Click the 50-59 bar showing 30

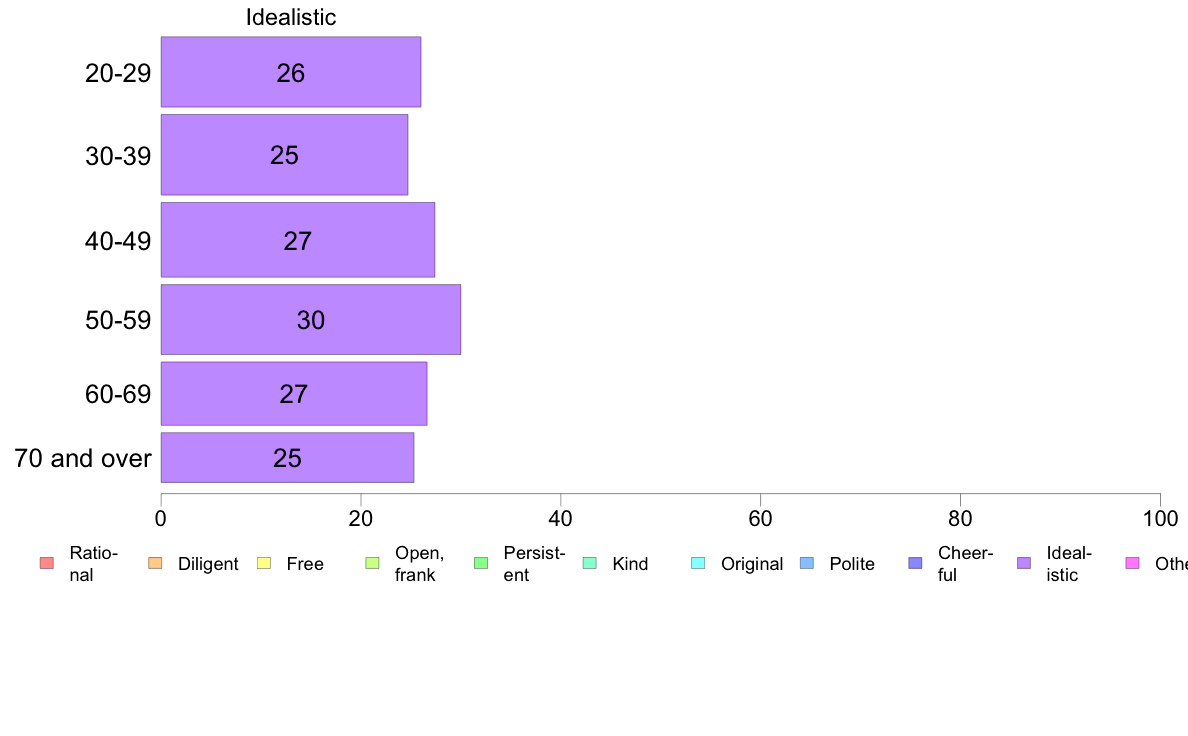311,319
